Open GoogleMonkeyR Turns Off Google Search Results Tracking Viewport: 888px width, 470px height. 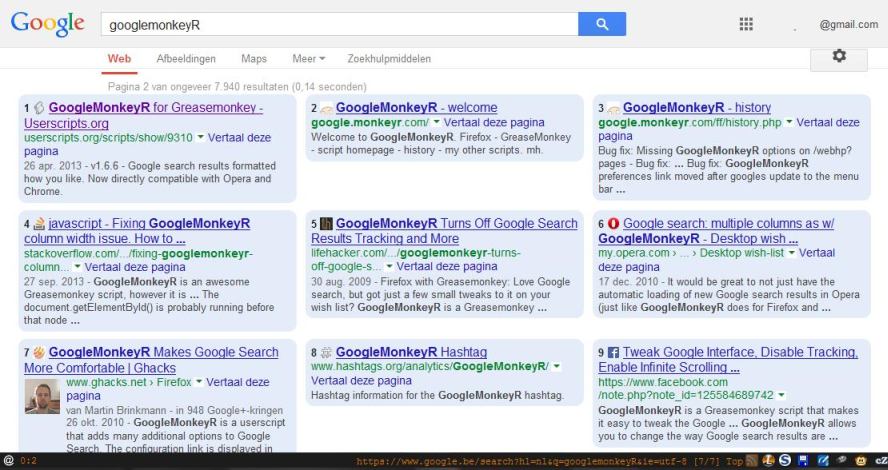pos(445,231)
